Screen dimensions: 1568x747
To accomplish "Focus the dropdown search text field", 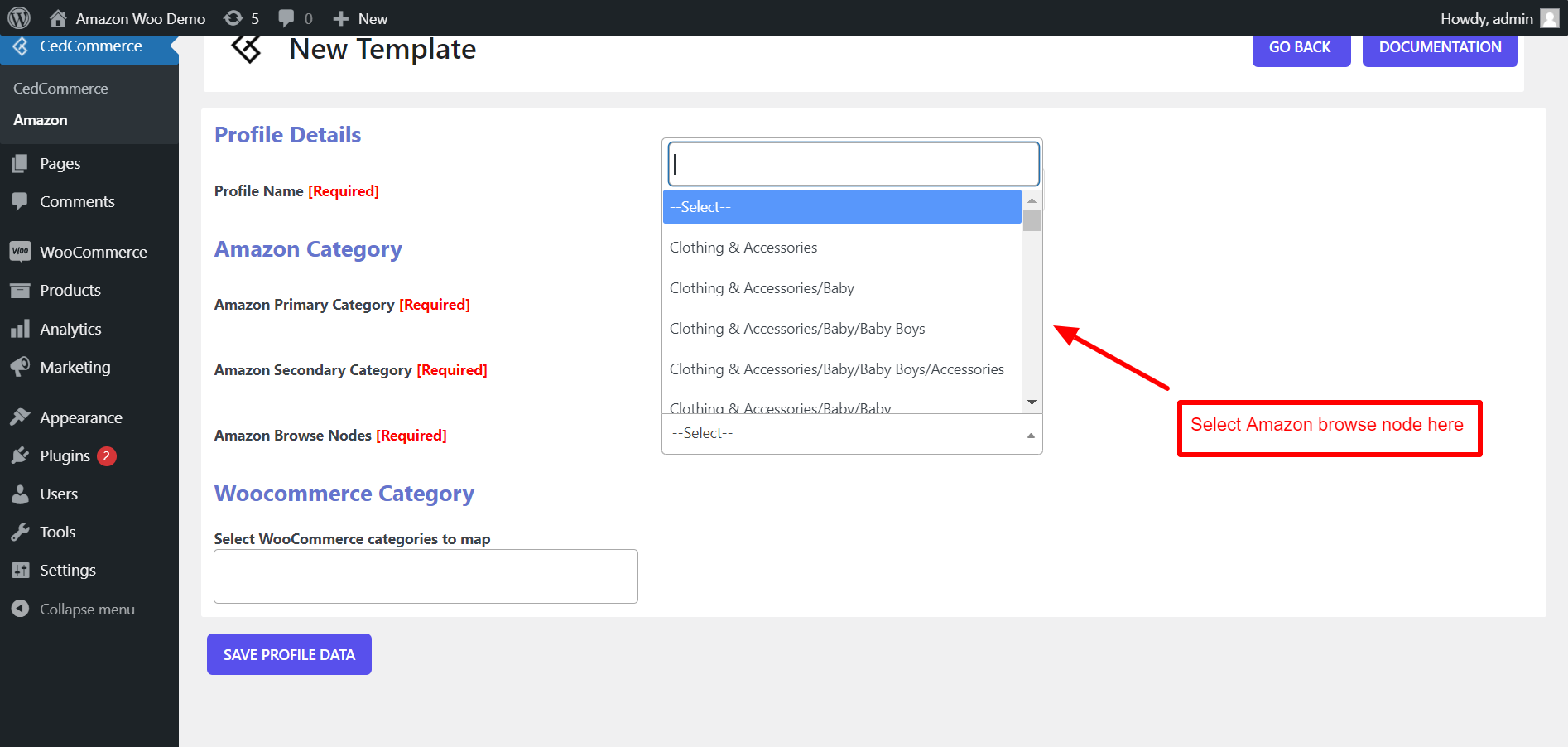I will click(x=854, y=164).
